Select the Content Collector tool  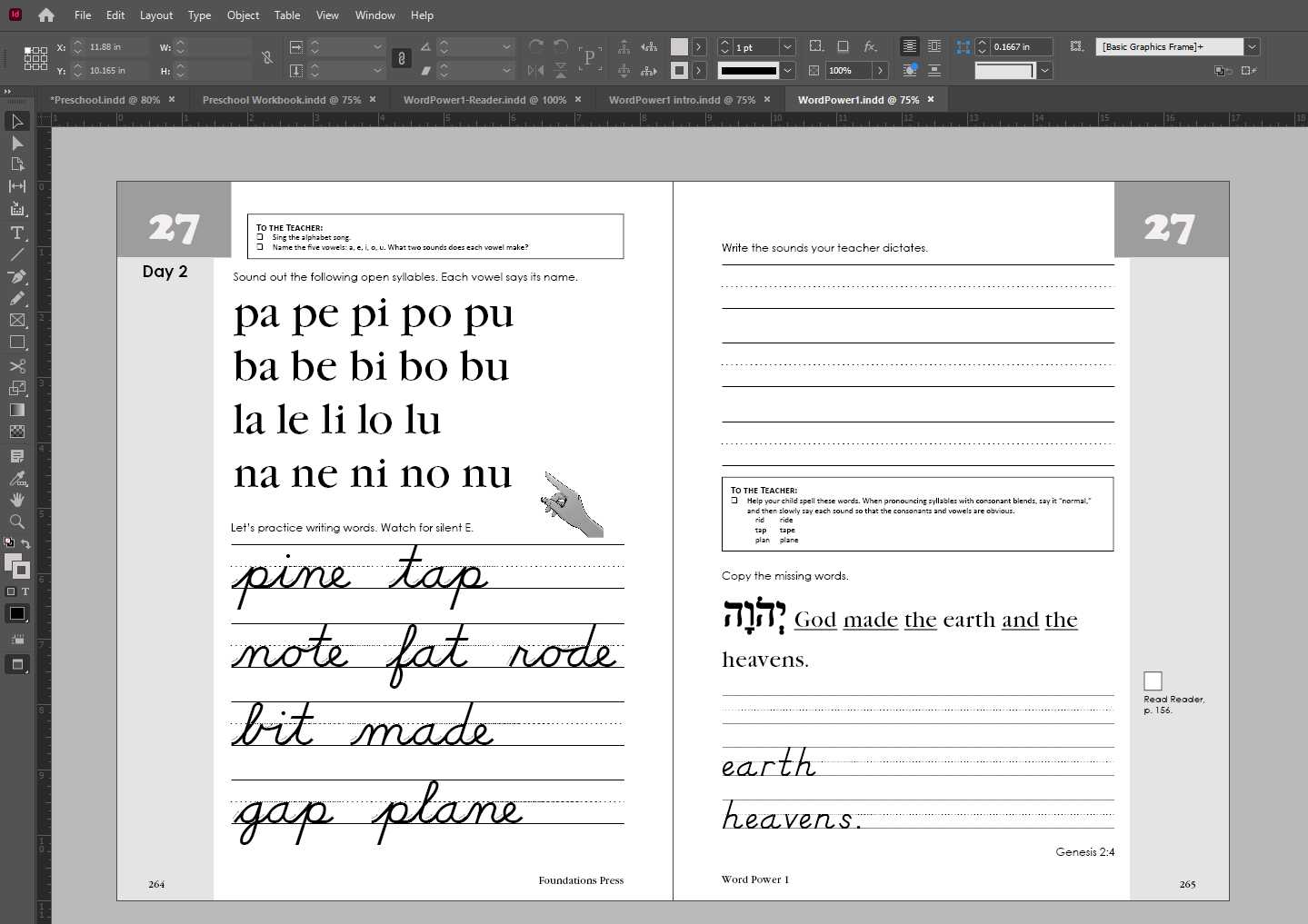[17, 208]
